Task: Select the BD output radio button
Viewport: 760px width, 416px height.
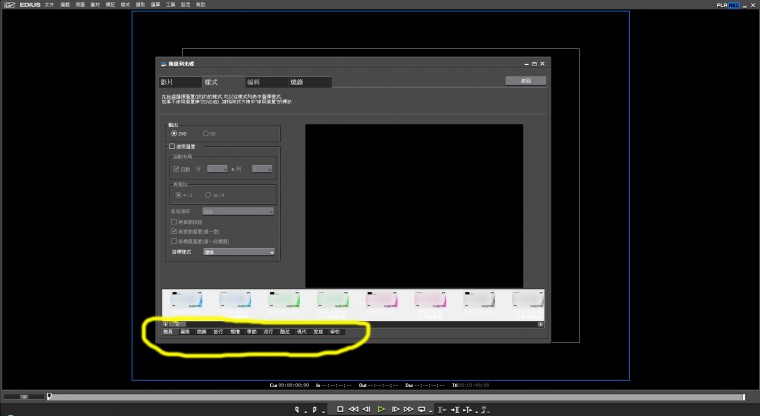Action: coord(206,133)
